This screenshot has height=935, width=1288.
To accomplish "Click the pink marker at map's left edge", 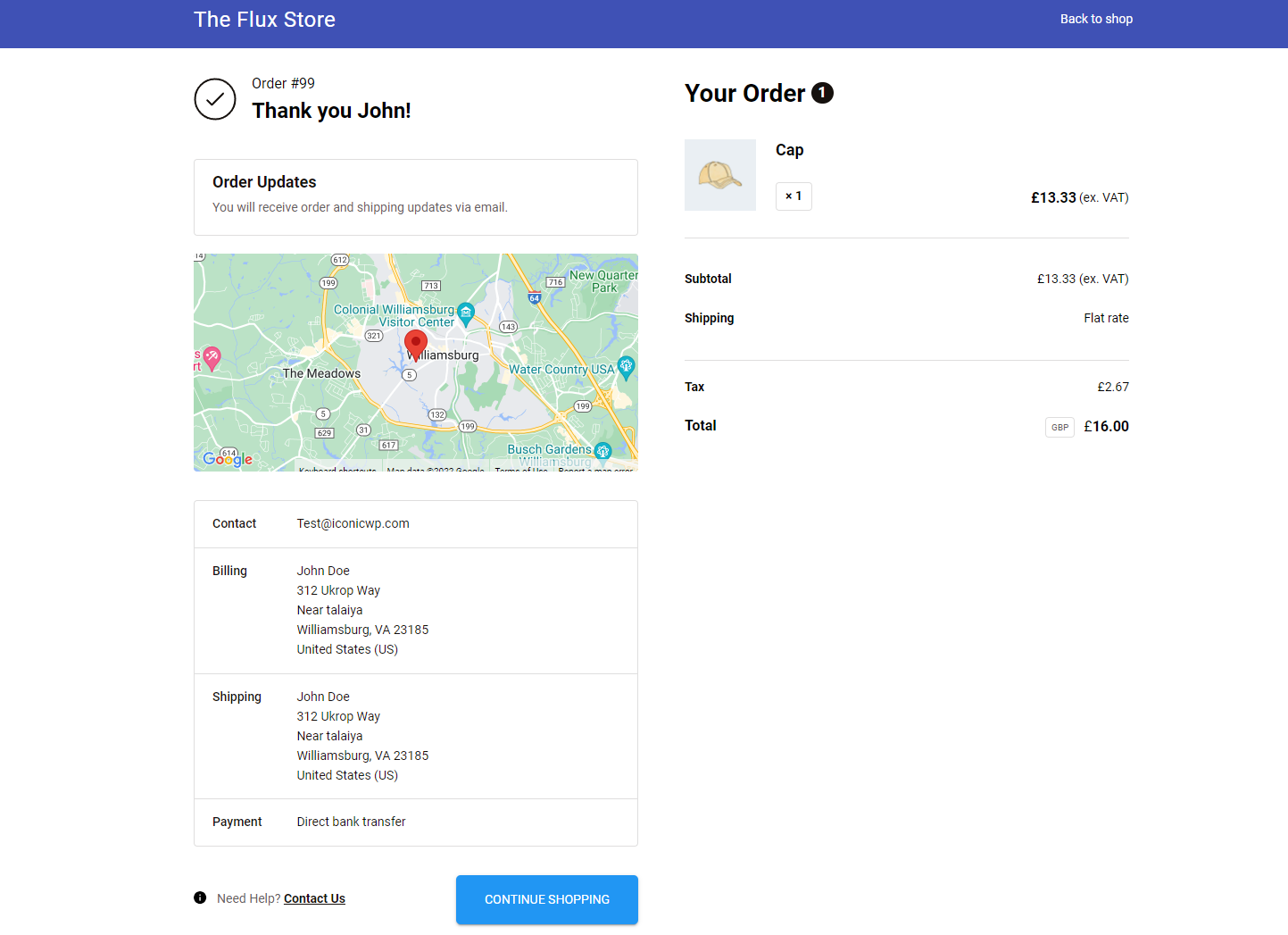I will 212,357.
